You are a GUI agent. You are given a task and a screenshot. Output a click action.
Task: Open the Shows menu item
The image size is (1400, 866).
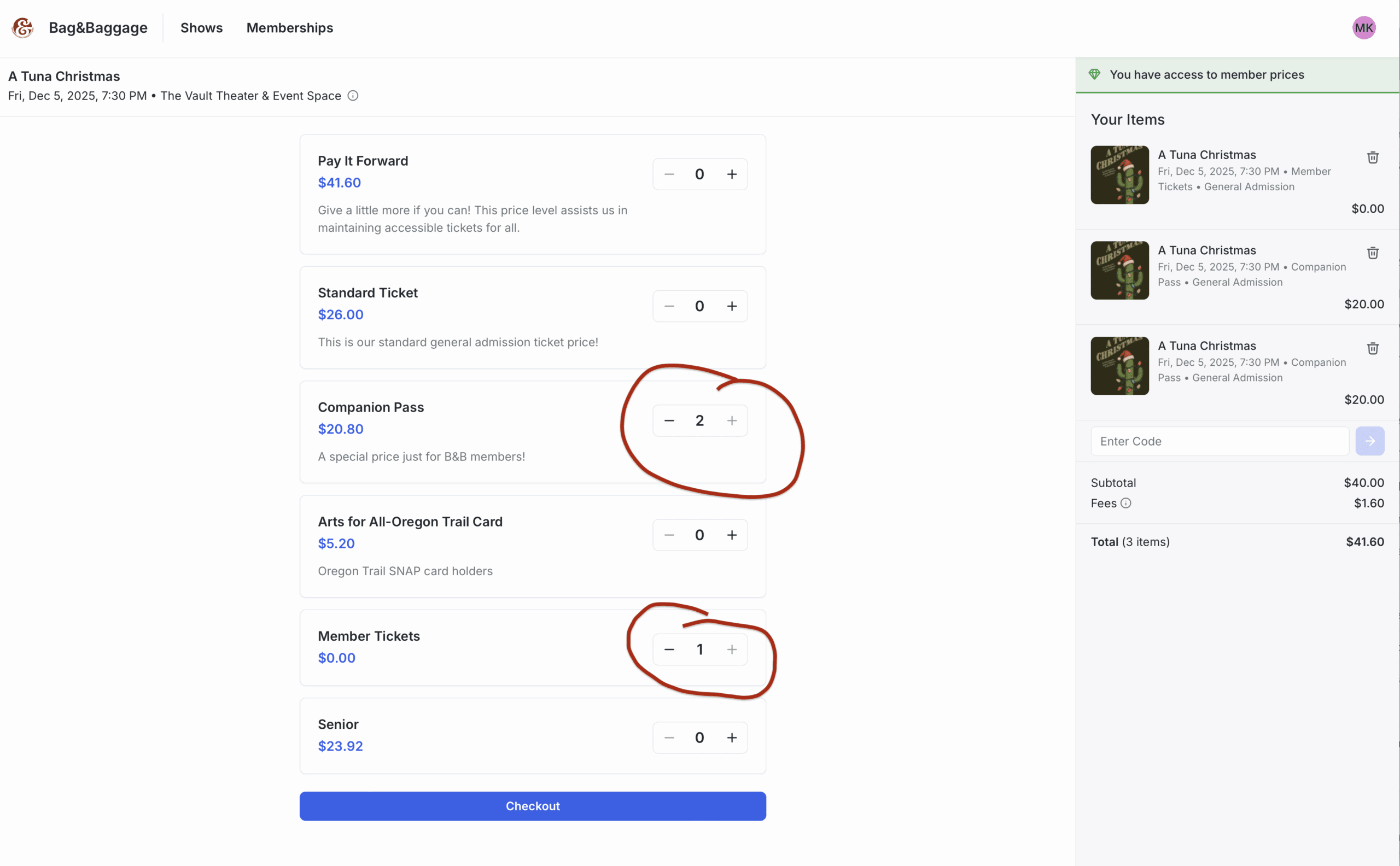(x=201, y=27)
